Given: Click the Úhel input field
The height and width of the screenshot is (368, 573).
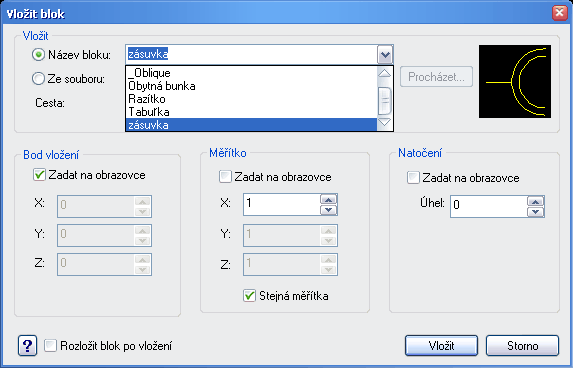Looking at the screenshot, I should coord(489,206).
